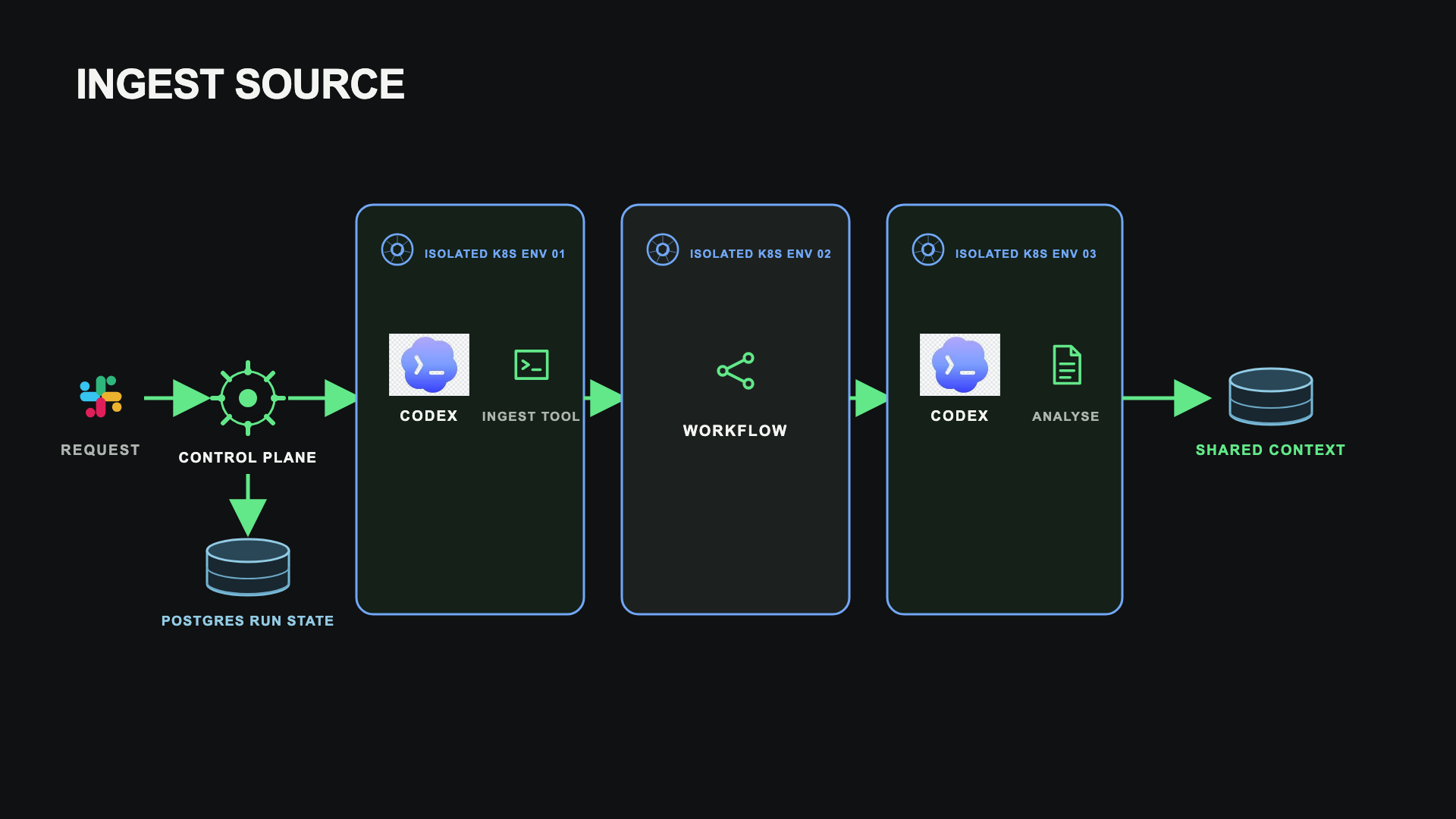Click the SHARED CONTEXT label

(1271, 450)
